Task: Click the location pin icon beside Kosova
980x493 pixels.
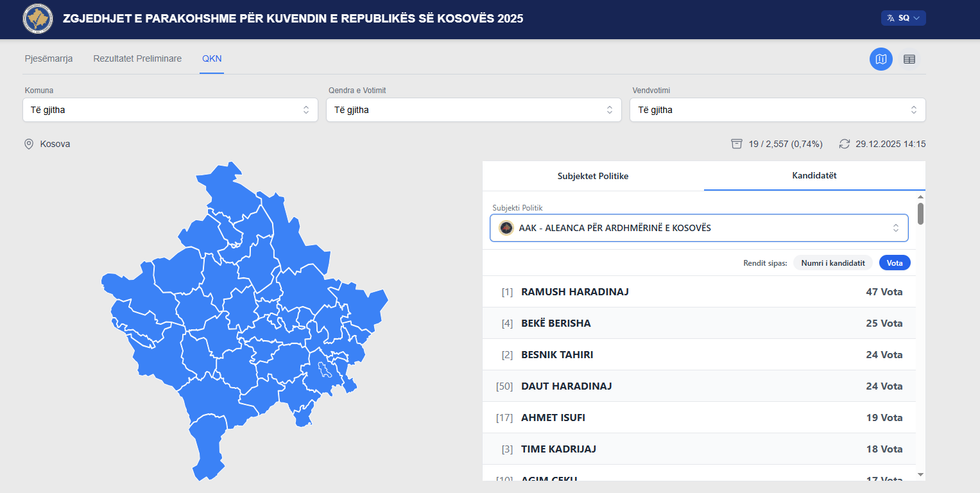Action: pos(29,144)
